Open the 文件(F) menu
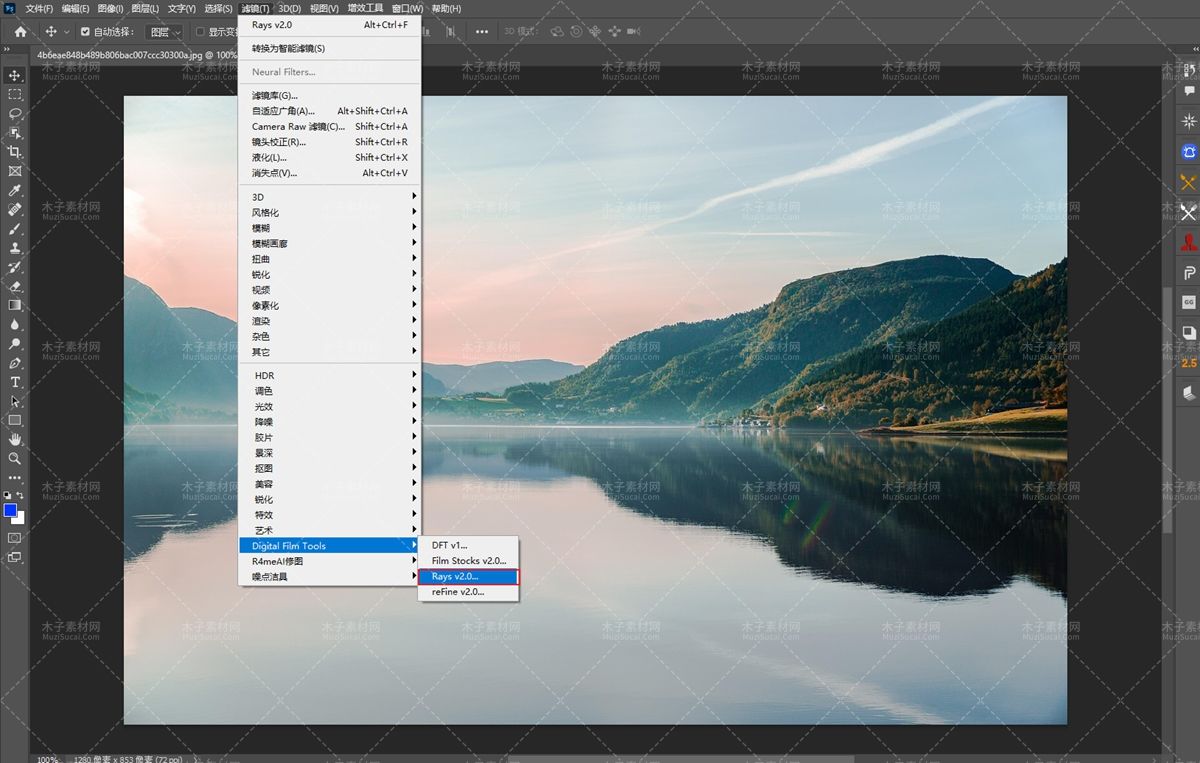The image size is (1200, 763). (39, 8)
